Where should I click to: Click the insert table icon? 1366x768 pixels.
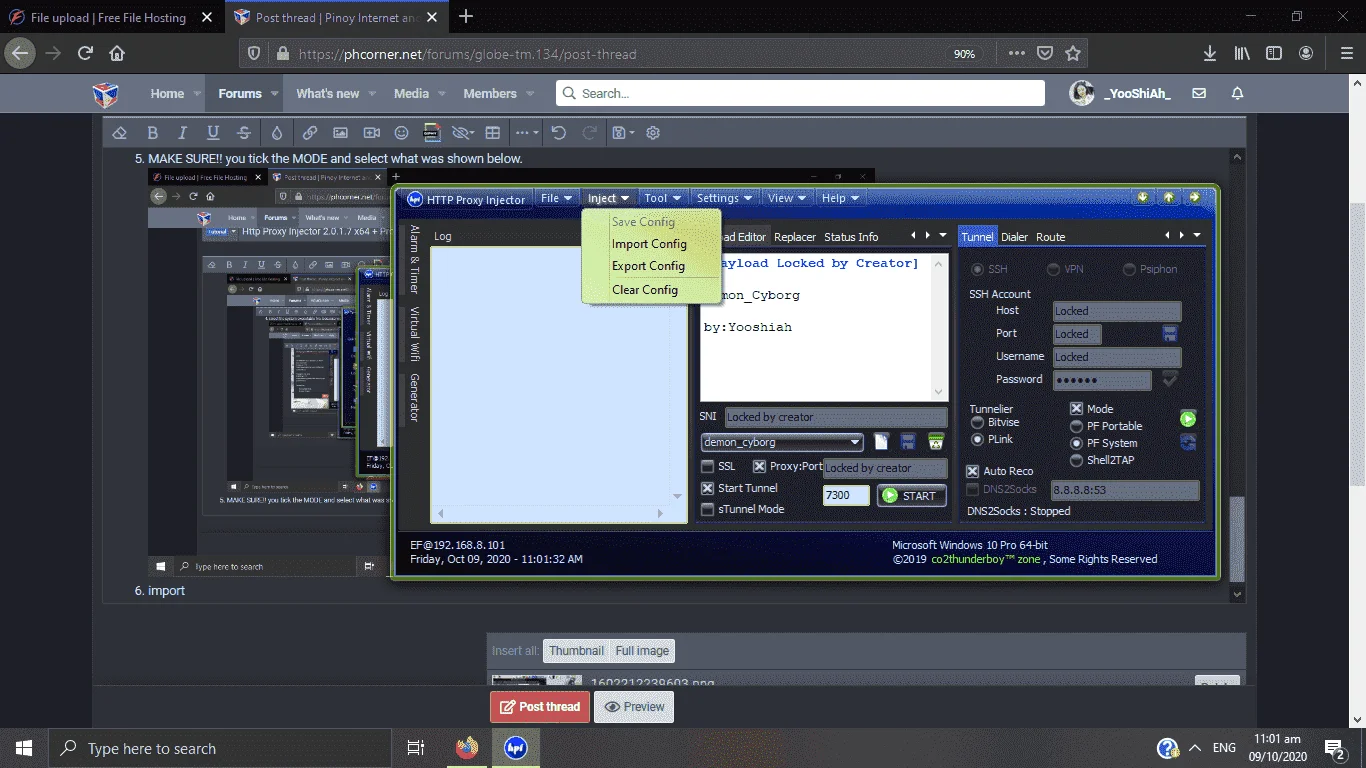(x=492, y=133)
